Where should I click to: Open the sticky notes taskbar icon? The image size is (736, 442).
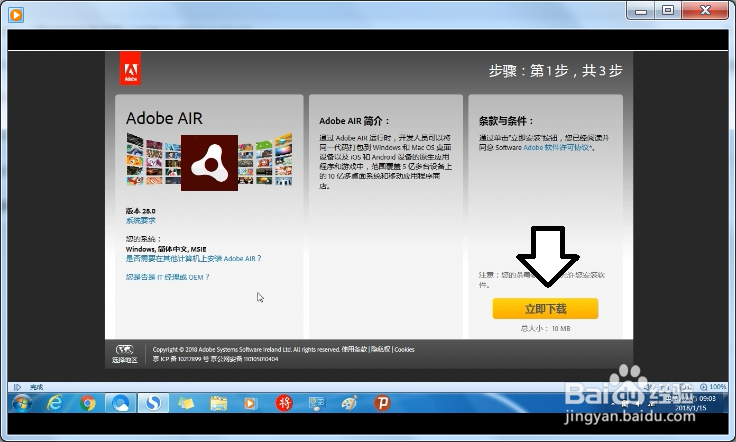click(186, 403)
